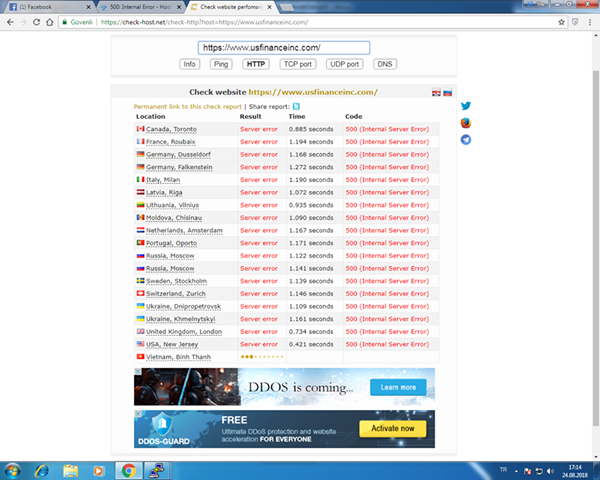Switch page language using the UK flag

[436, 93]
